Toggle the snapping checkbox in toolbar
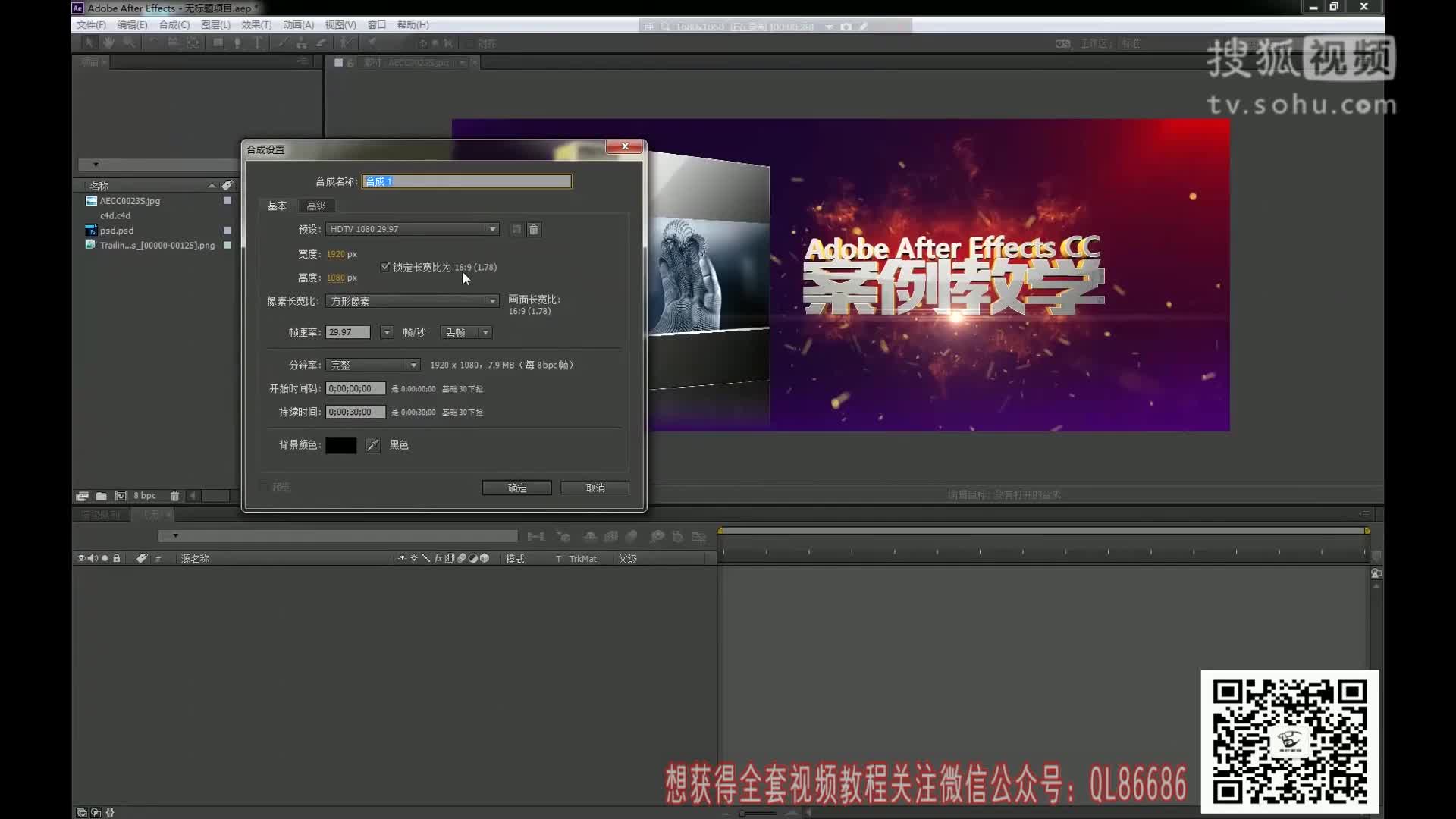Screen dimensions: 1456x819 coord(470,43)
